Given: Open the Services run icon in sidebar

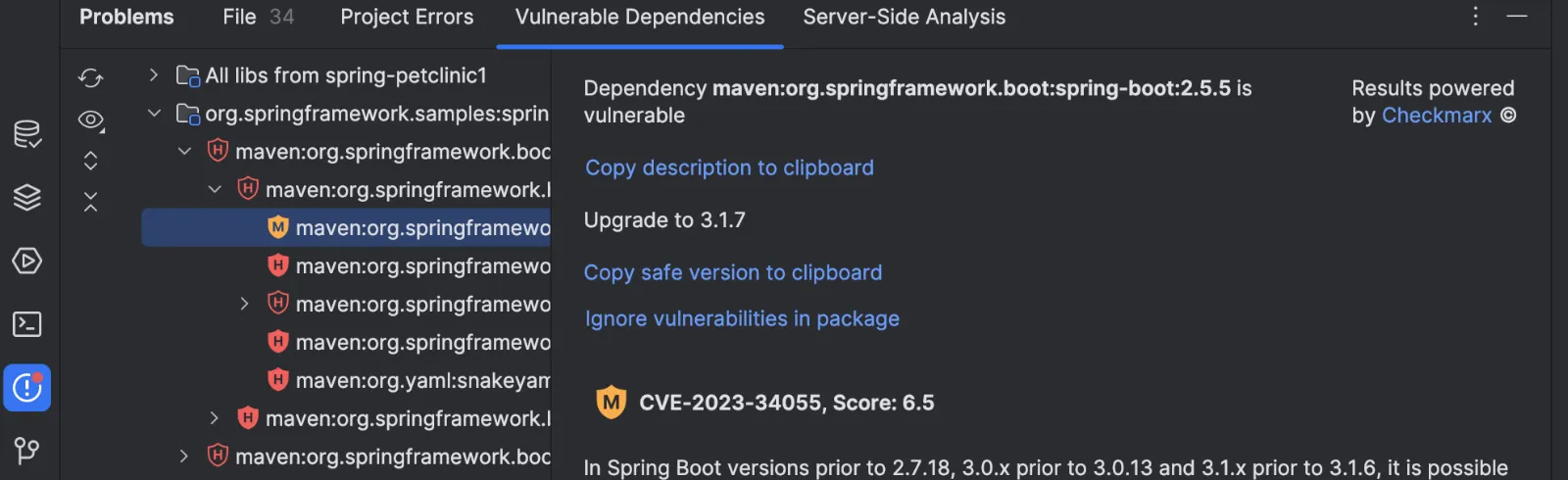Looking at the screenshot, I should 27,261.
